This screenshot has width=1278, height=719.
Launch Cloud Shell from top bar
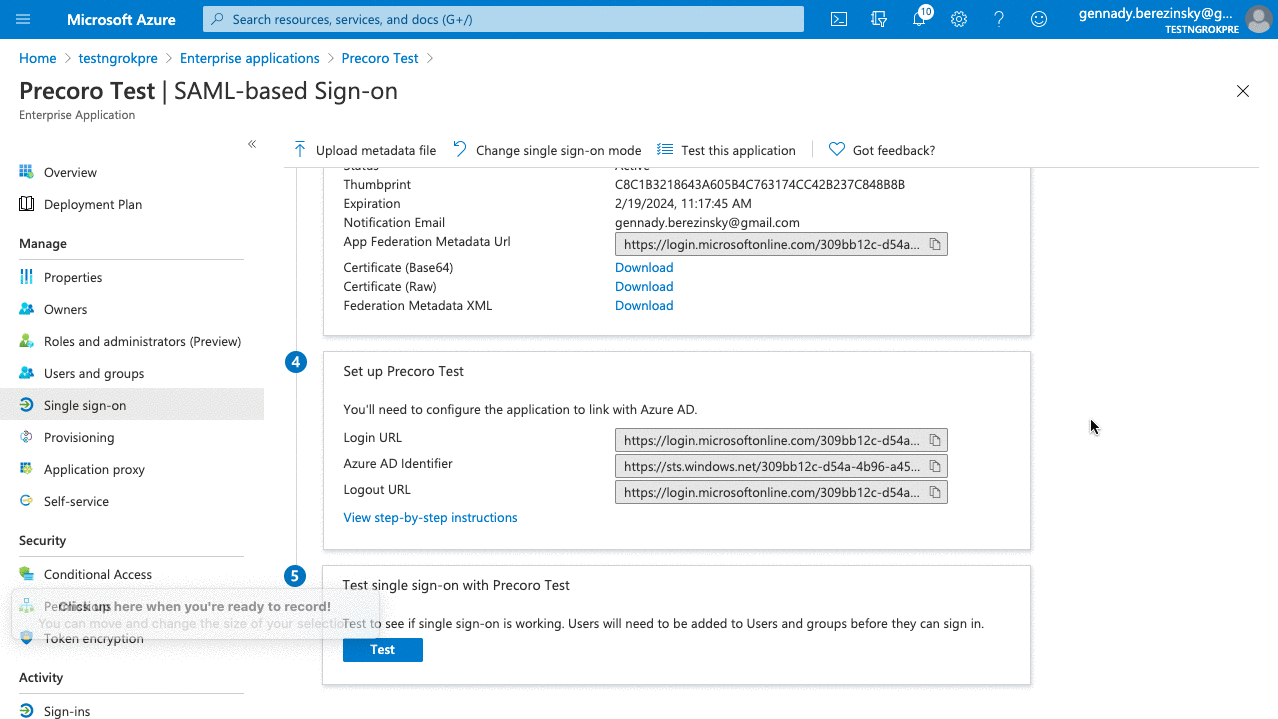839,19
